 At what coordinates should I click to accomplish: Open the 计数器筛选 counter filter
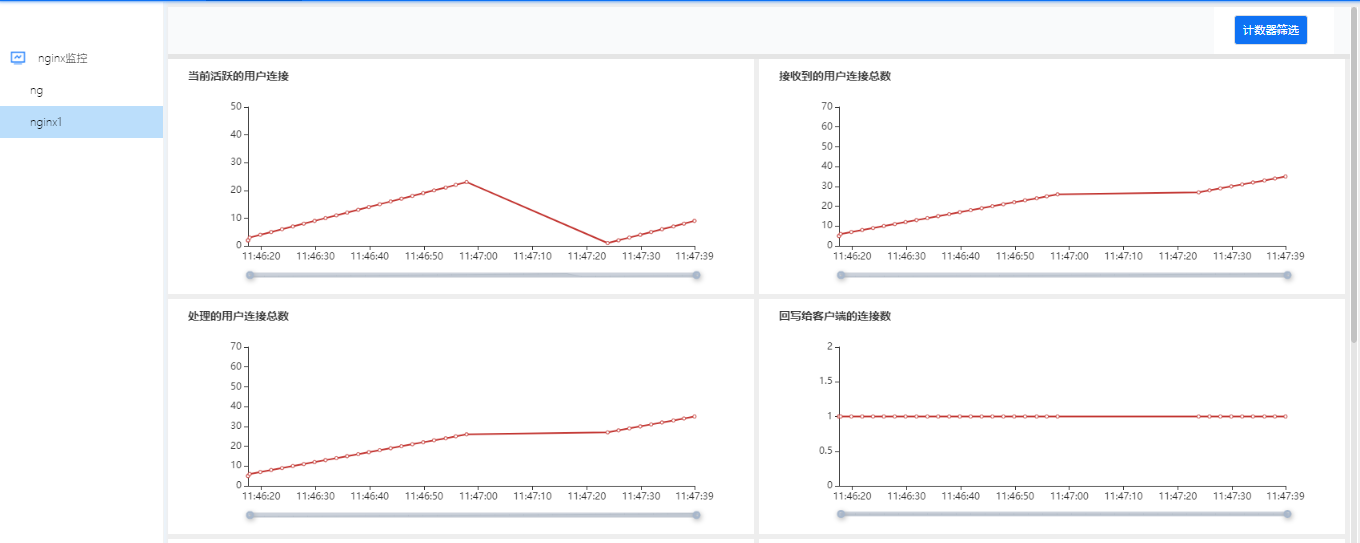[1270, 30]
